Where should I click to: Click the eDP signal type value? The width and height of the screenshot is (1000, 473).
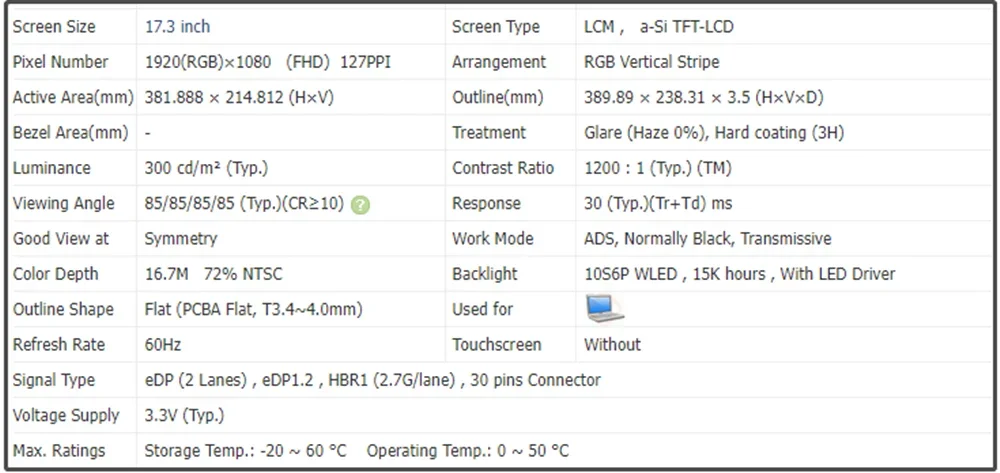click(x=372, y=380)
